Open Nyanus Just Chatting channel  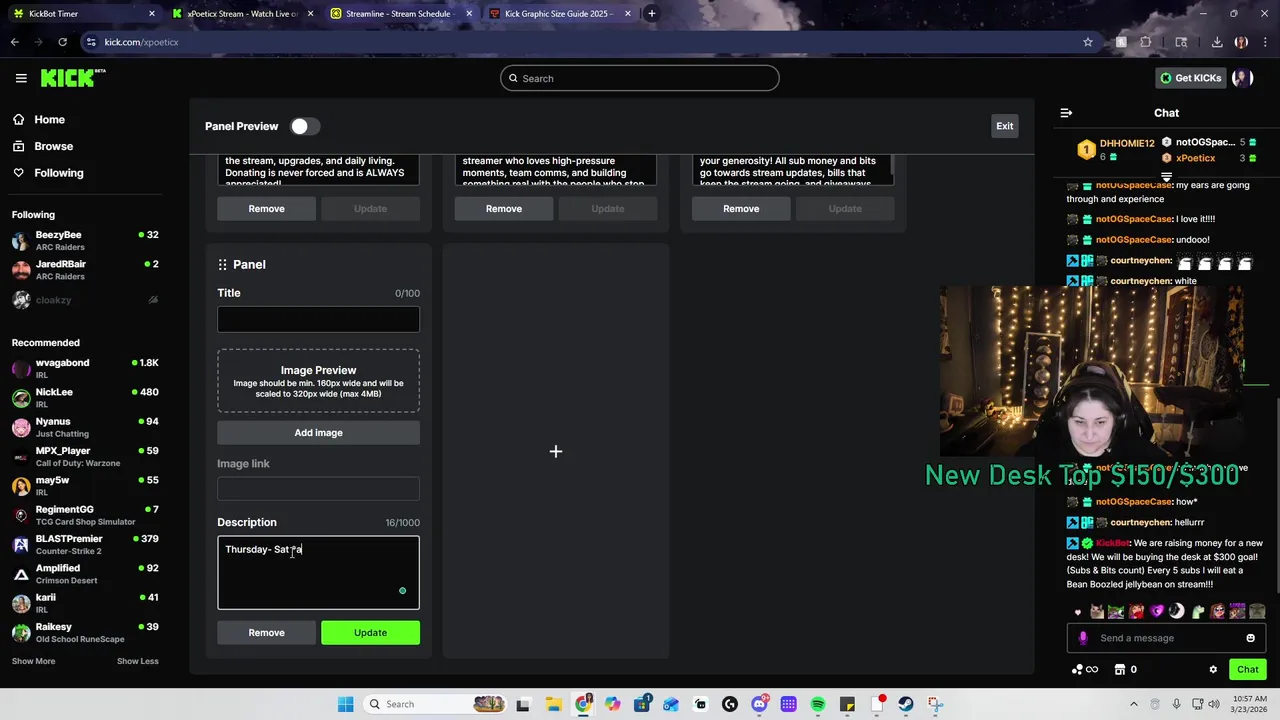[x=85, y=427]
